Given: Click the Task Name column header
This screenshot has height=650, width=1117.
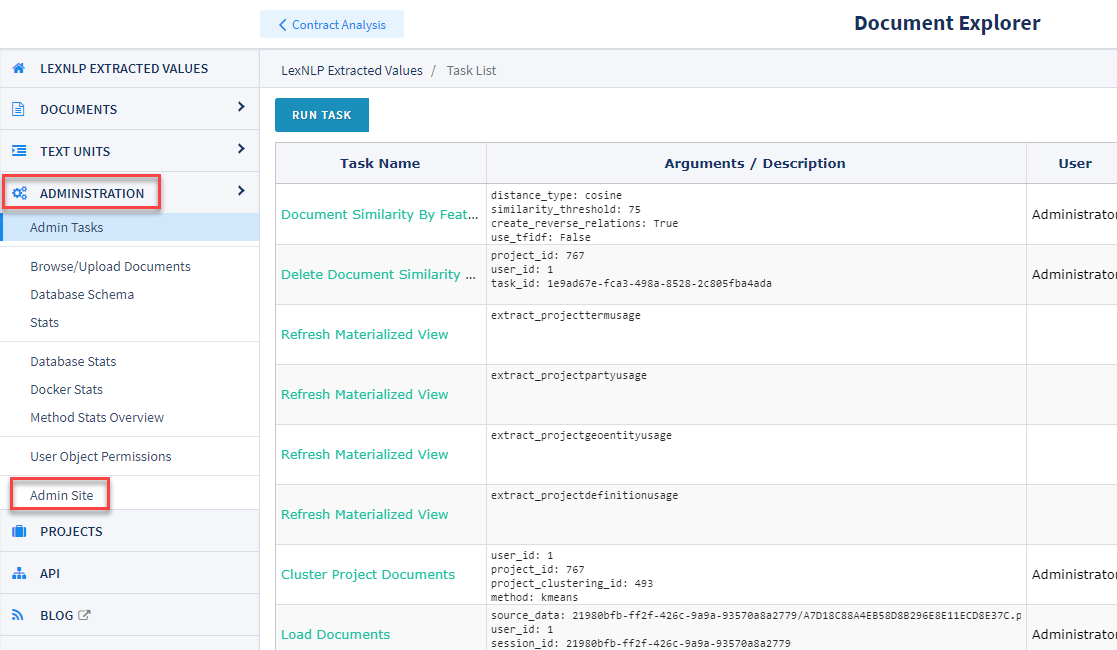Looking at the screenshot, I should (380, 163).
